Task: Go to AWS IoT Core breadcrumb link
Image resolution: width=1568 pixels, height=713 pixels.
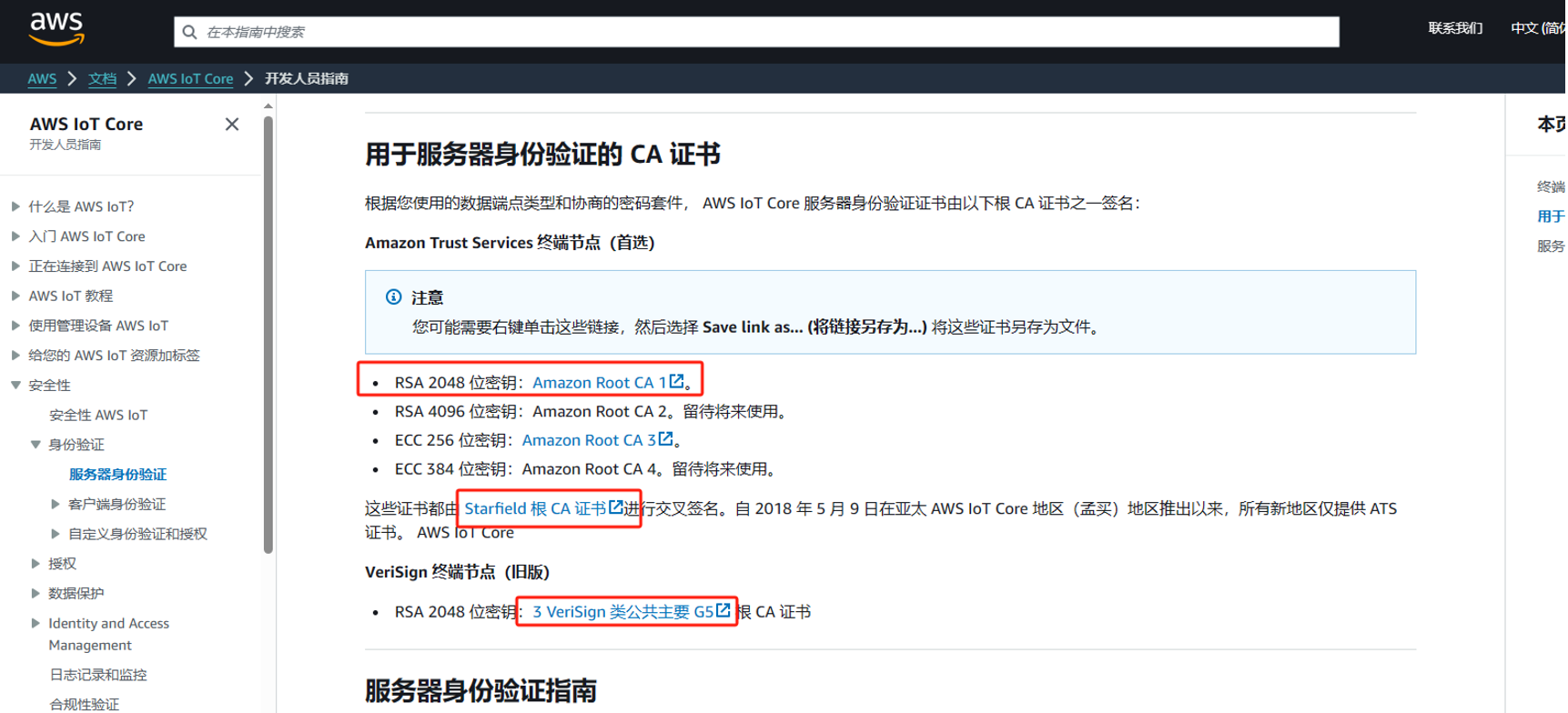Action: (190, 79)
